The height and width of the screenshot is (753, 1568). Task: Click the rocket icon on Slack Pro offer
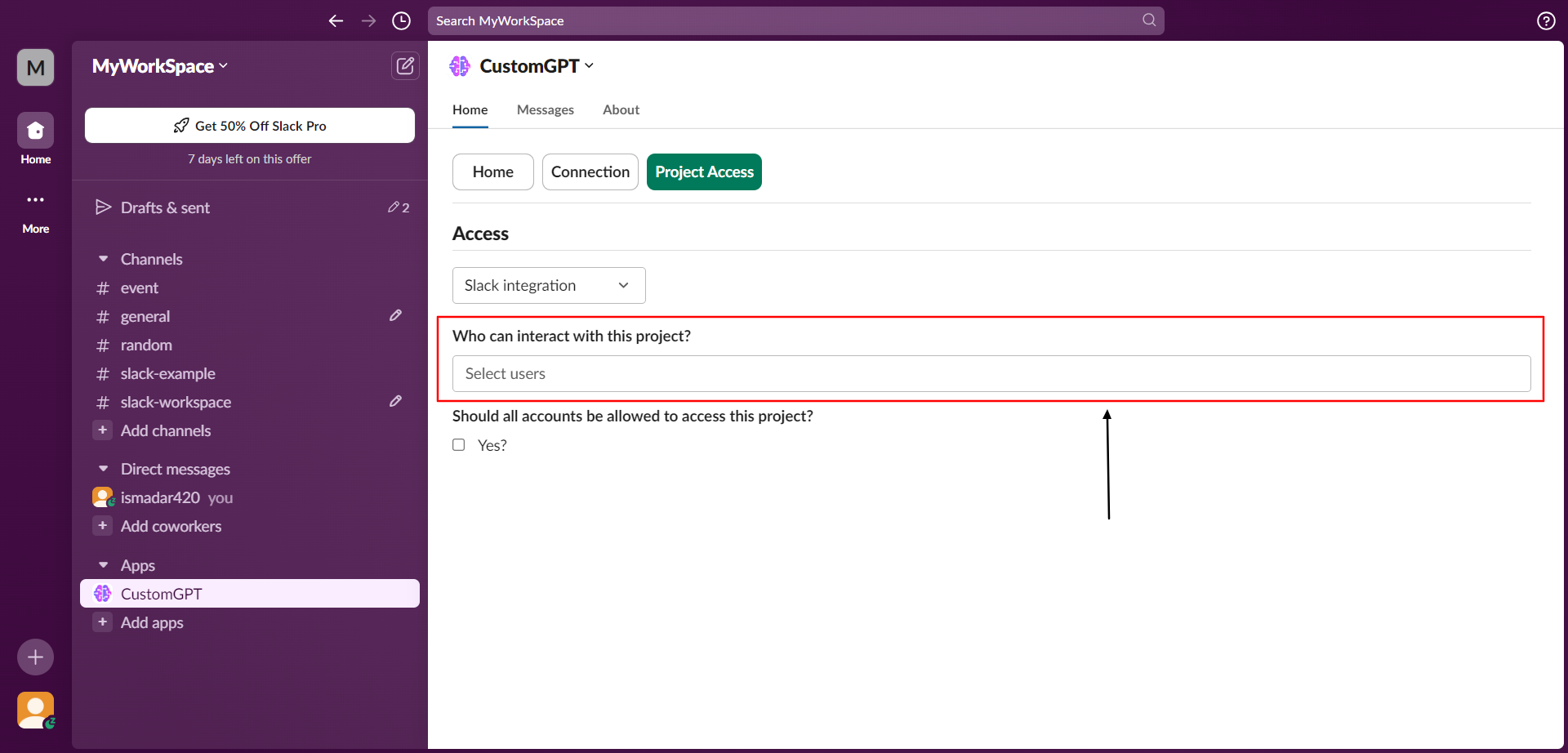pyautogui.click(x=181, y=126)
